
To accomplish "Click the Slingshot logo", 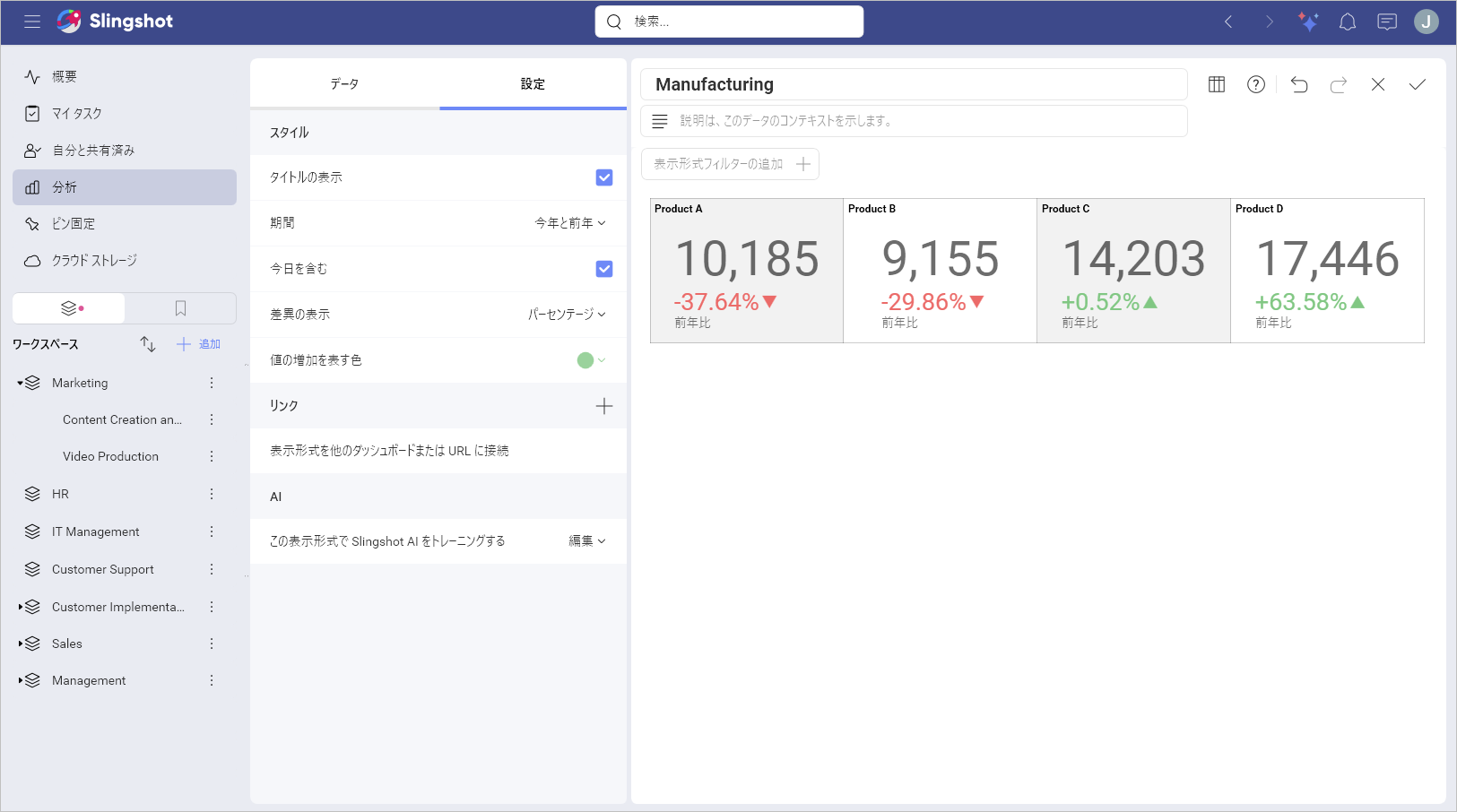I will [x=115, y=22].
